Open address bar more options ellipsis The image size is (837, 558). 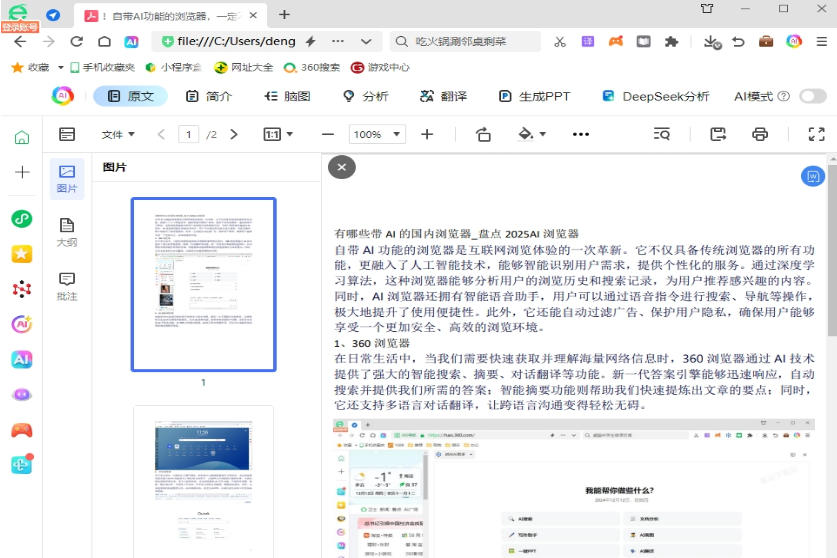click(337, 41)
